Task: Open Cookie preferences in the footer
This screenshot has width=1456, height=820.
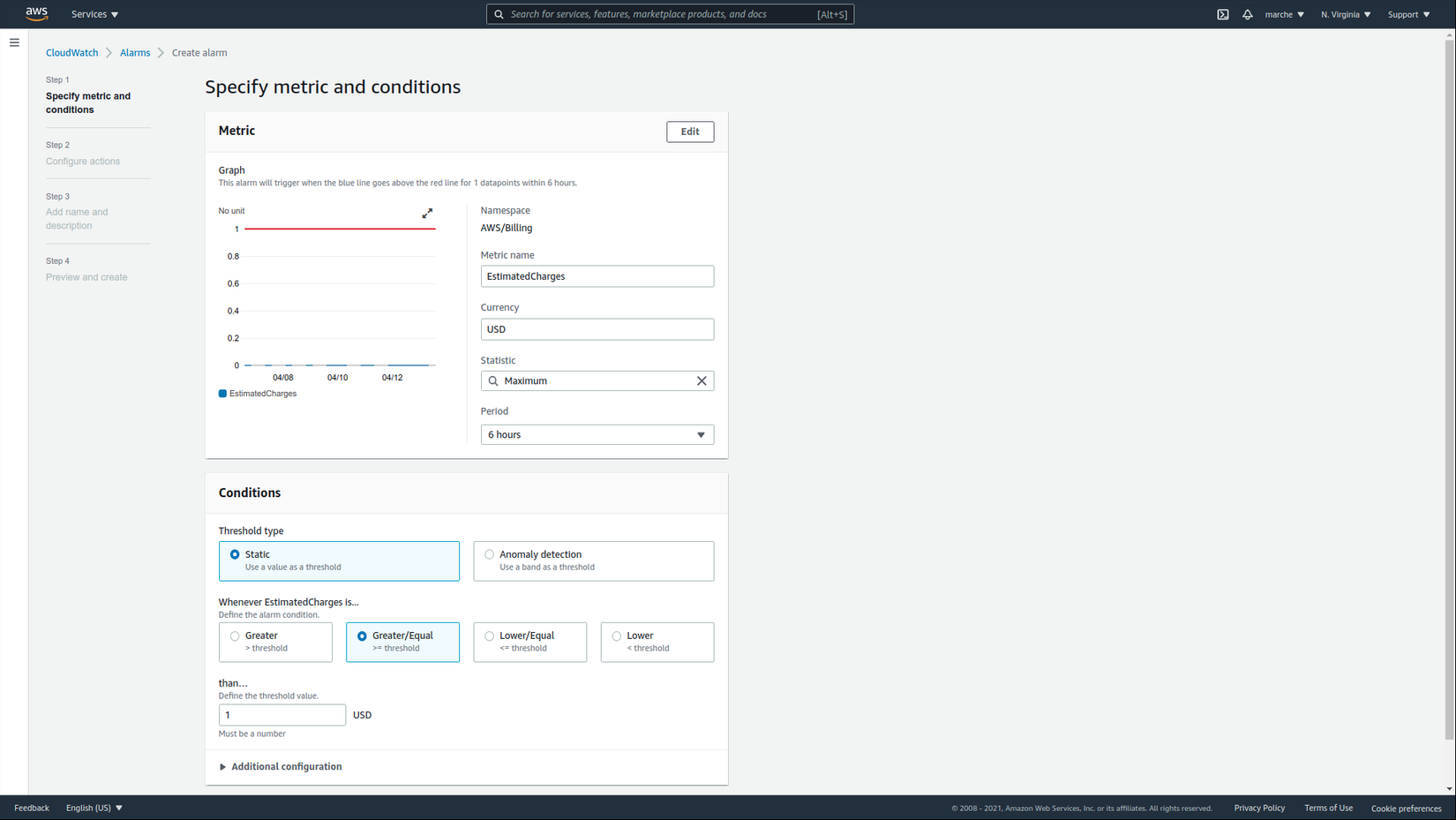Action: [x=1406, y=809]
